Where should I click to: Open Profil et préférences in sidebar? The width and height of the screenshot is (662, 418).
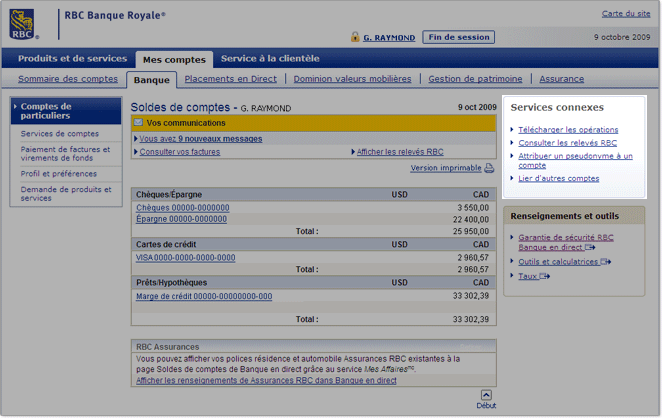pyautogui.click(x=59, y=174)
